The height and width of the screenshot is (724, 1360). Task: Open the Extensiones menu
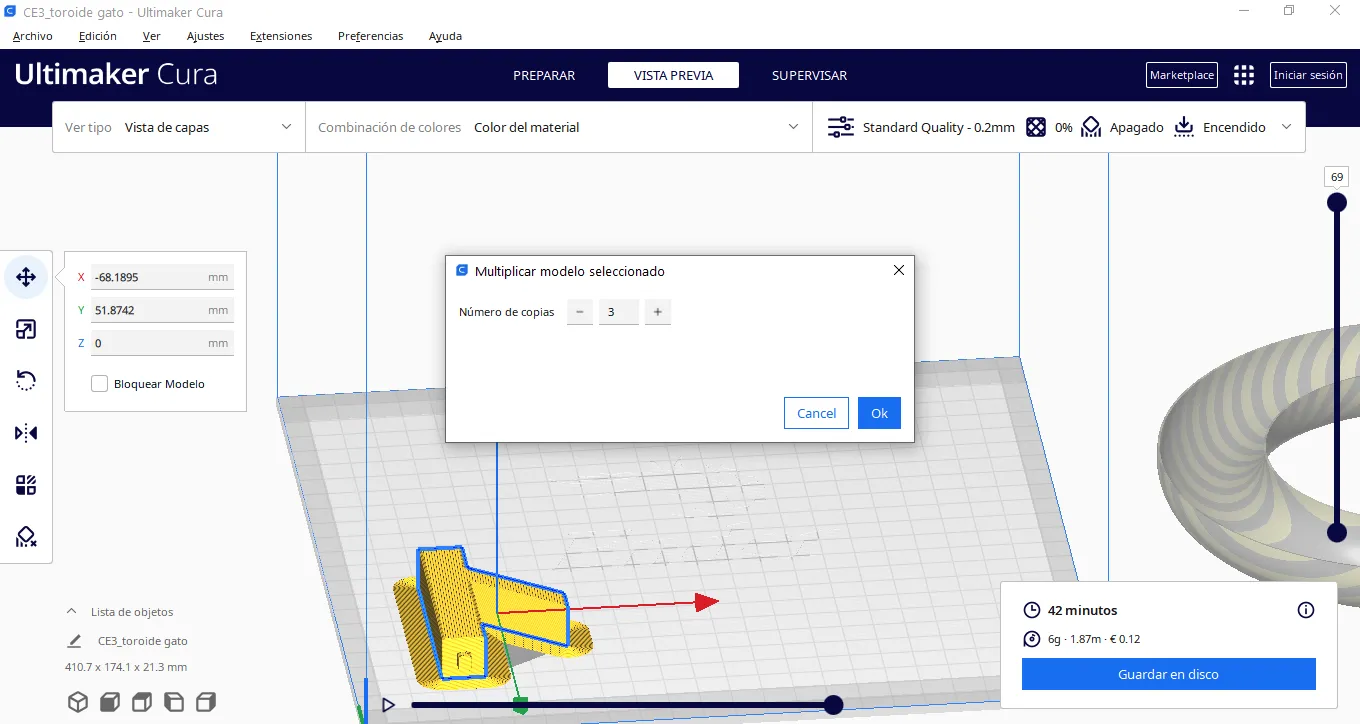[281, 36]
